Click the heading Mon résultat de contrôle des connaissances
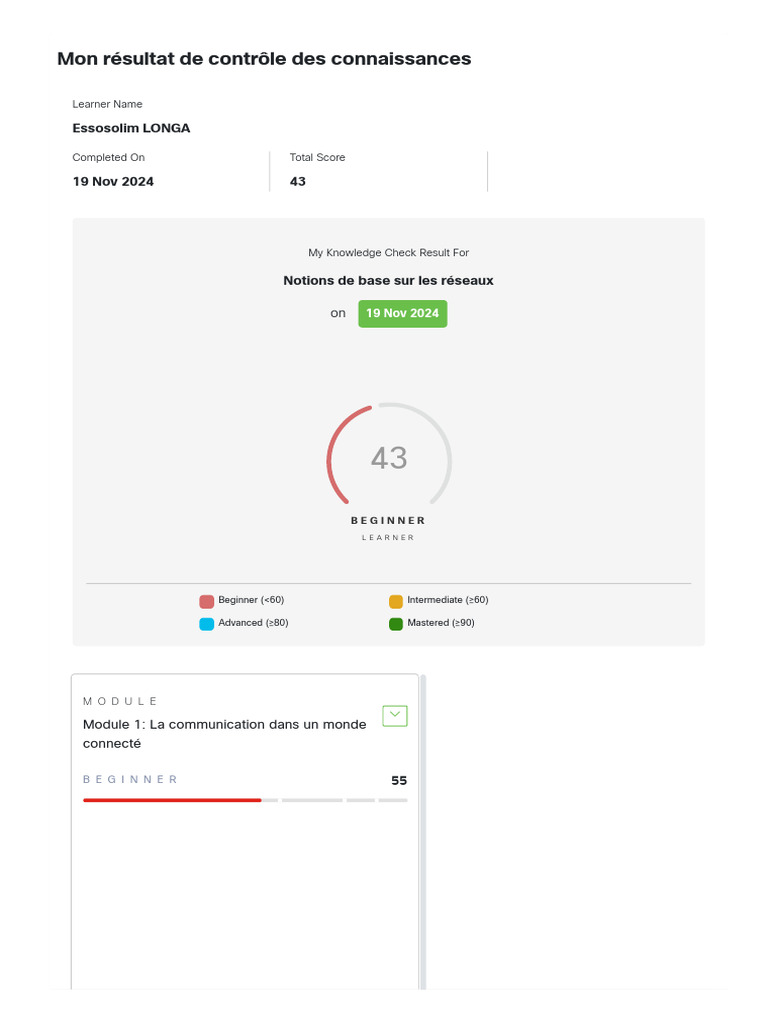The width and height of the screenshot is (768, 1024). pyautogui.click(x=264, y=59)
